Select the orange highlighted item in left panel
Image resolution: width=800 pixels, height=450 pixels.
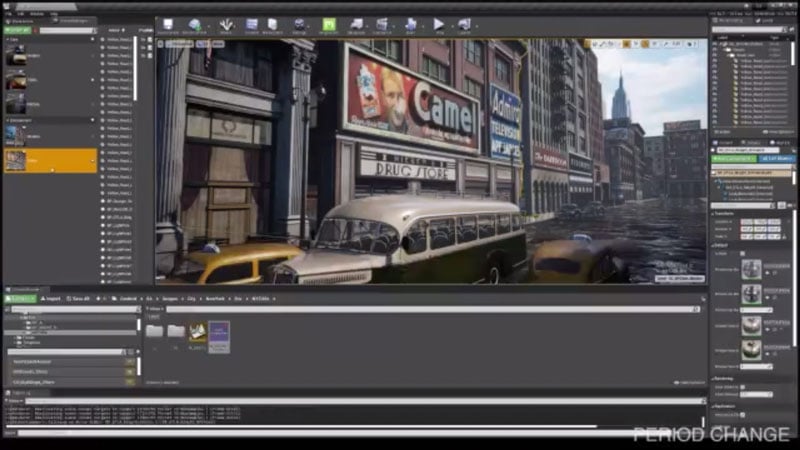tap(50, 161)
